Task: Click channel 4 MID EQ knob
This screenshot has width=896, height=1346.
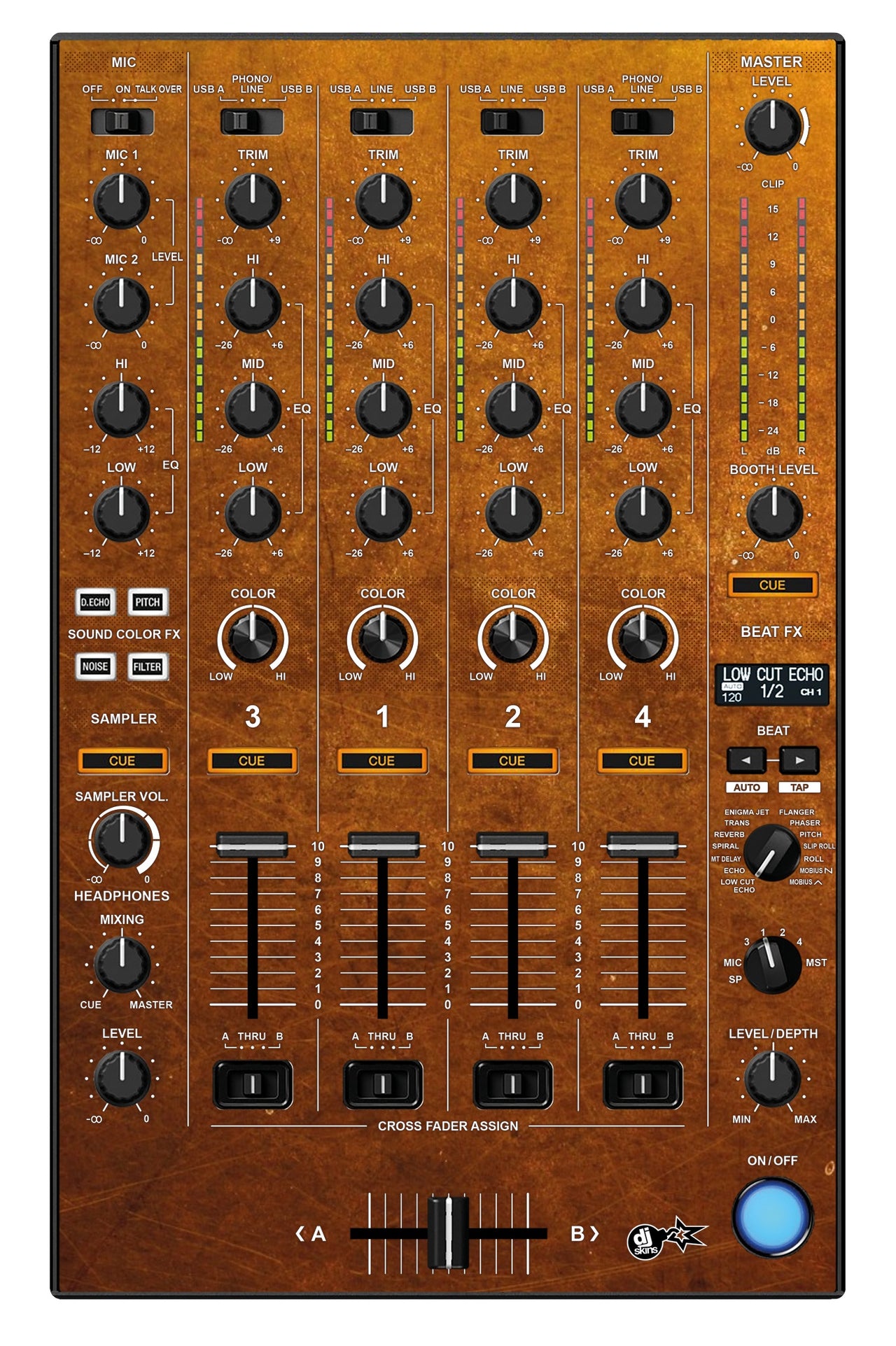Action: click(x=643, y=409)
